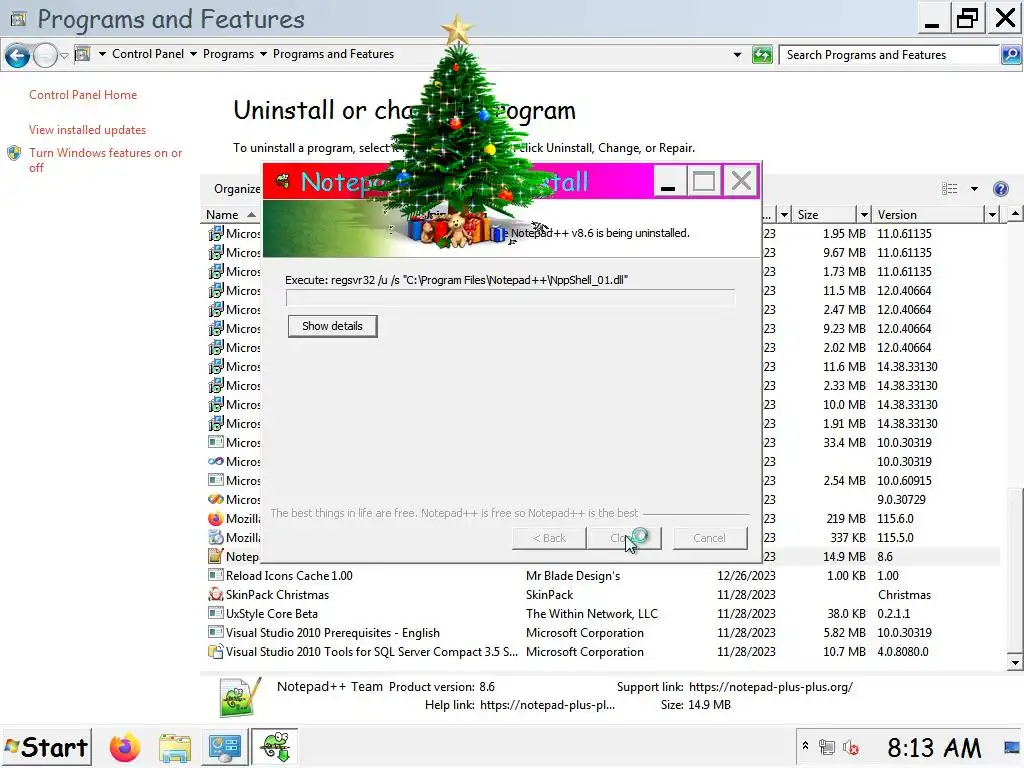The height and width of the screenshot is (768, 1024).
Task: Click version 115.5.0 cell
Action: coord(895,537)
